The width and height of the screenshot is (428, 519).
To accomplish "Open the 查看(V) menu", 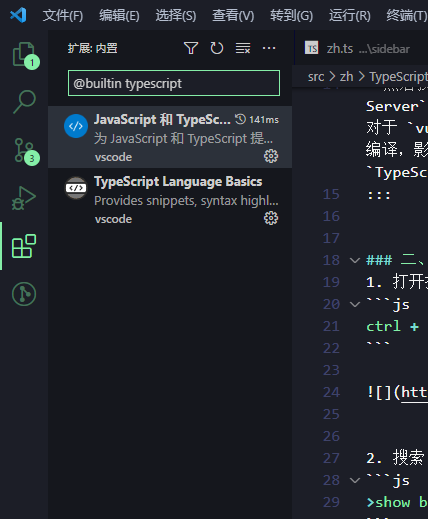I will [233, 15].
